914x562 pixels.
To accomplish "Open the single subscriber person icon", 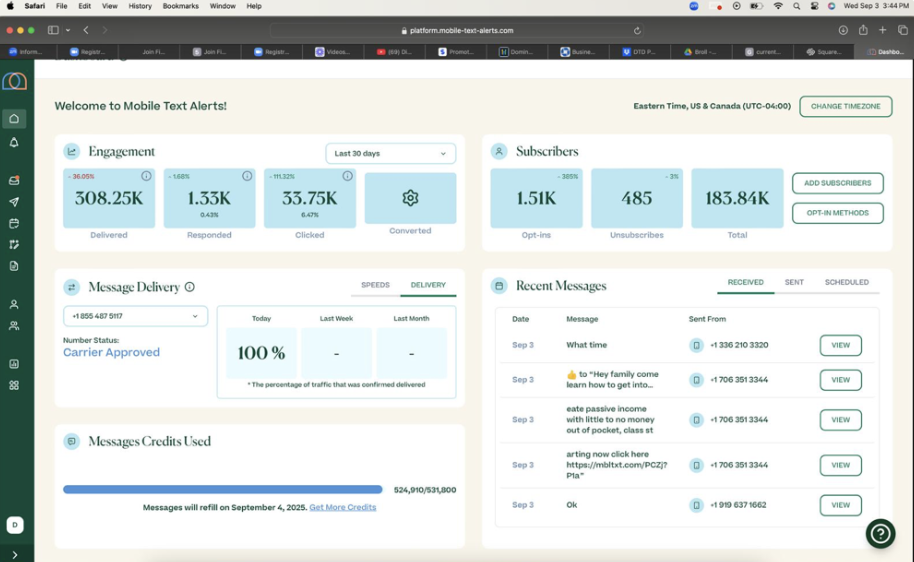I will 14,304.
